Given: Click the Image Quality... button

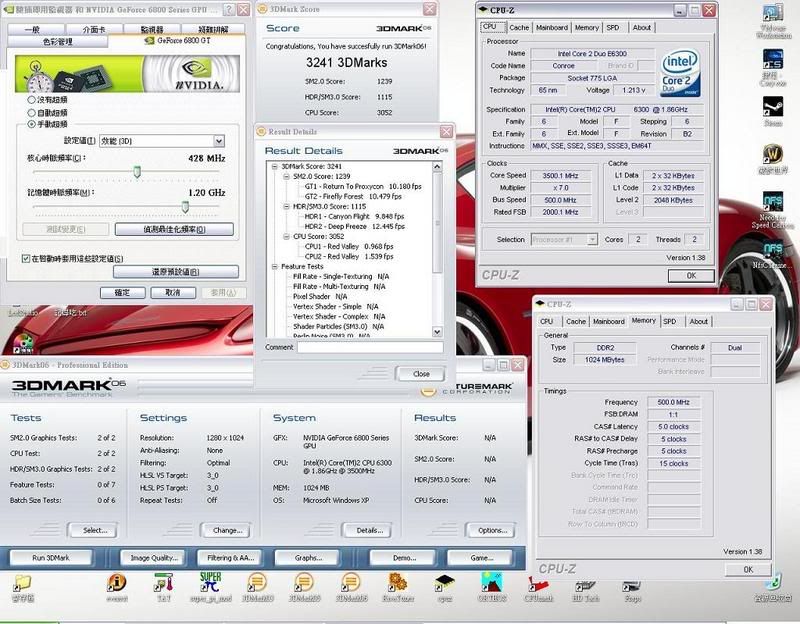Looking at the screenshot, I should point(154,558).
